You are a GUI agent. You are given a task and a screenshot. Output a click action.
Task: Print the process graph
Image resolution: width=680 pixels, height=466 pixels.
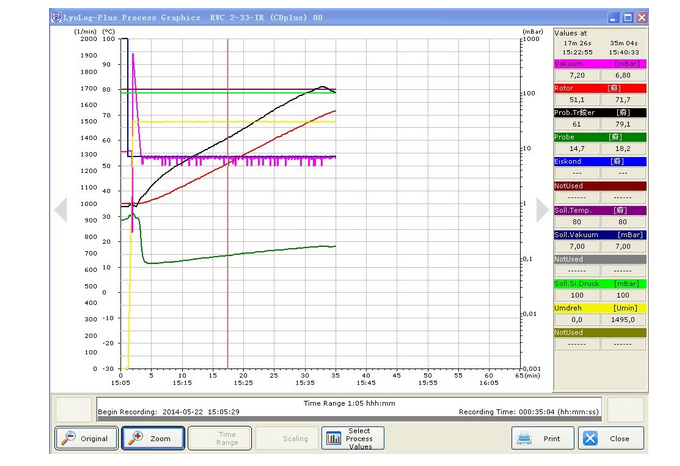pos(541,438)
